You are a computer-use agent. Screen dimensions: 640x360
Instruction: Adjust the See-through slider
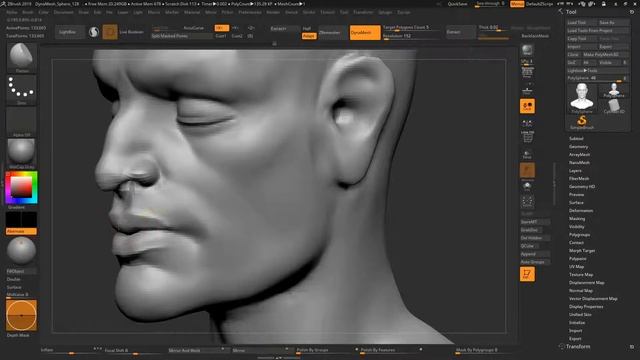pos(490,4)
